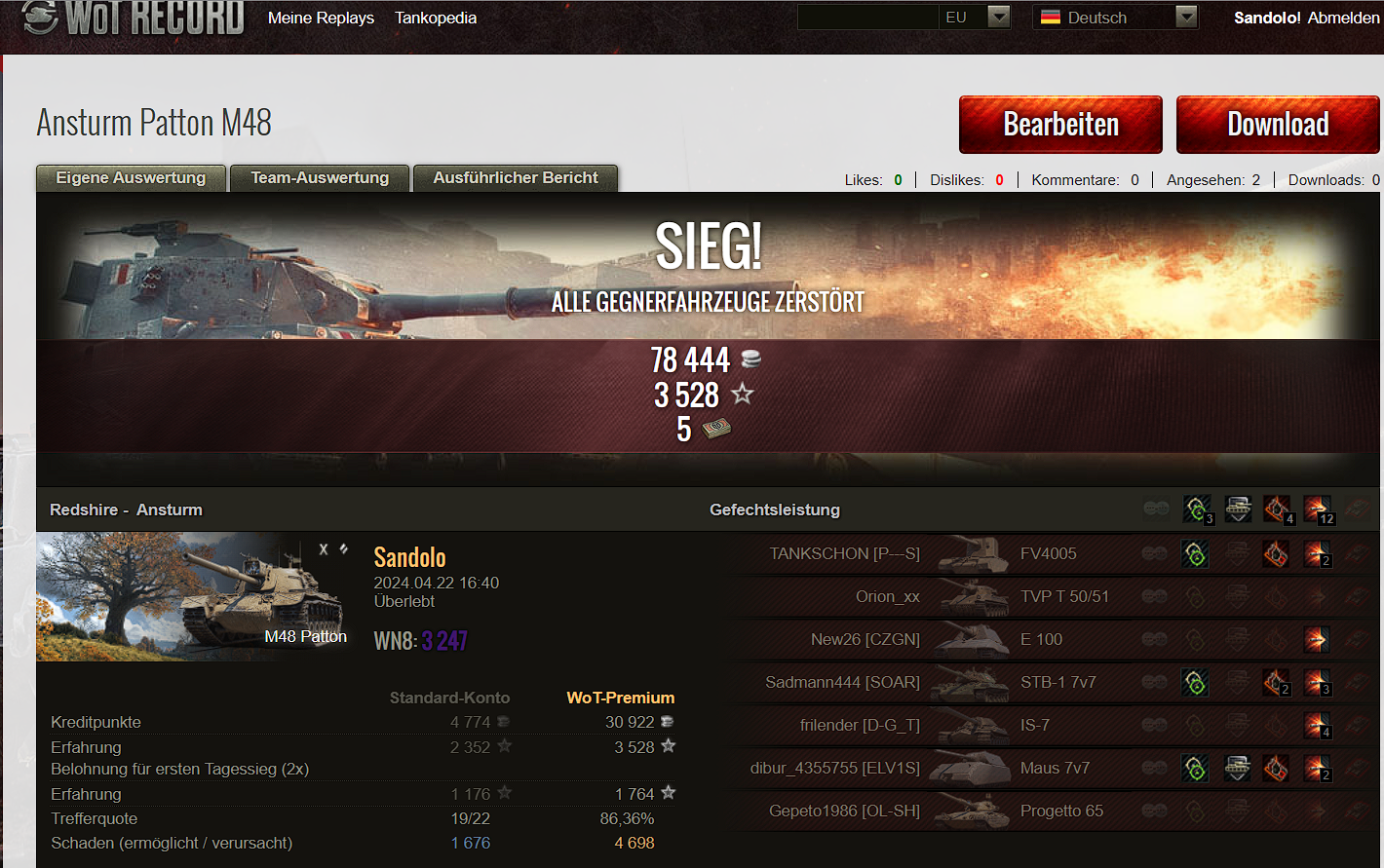This screenshot has width=1384, height=868.
Task: Click the Download button
Action: coord(1278,125)
